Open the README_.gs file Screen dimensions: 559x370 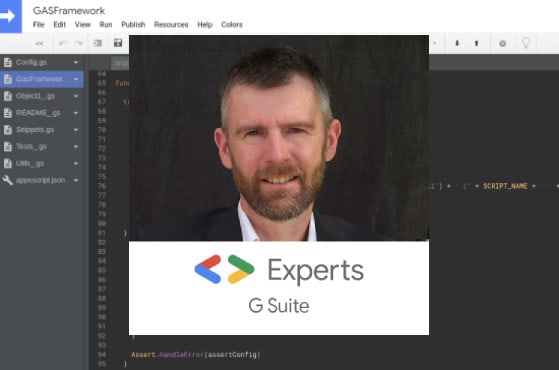point(38,113)
